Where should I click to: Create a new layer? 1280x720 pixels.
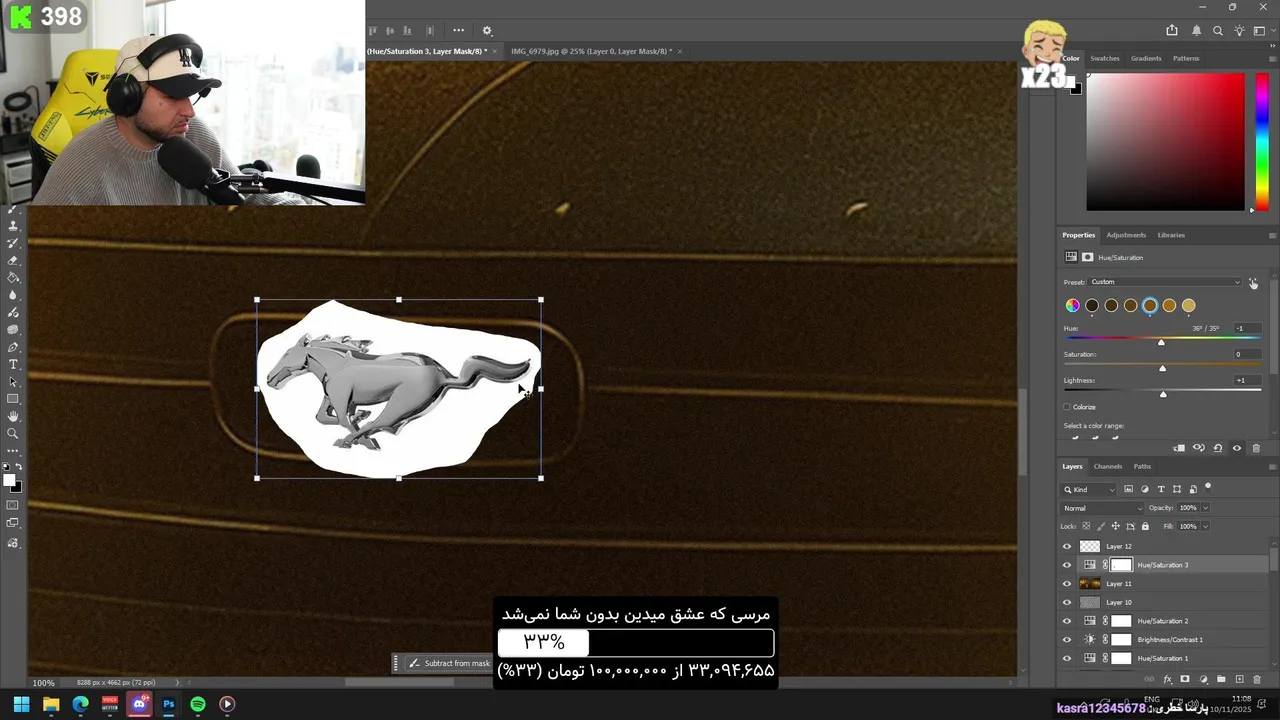(x=1240, y=679)
